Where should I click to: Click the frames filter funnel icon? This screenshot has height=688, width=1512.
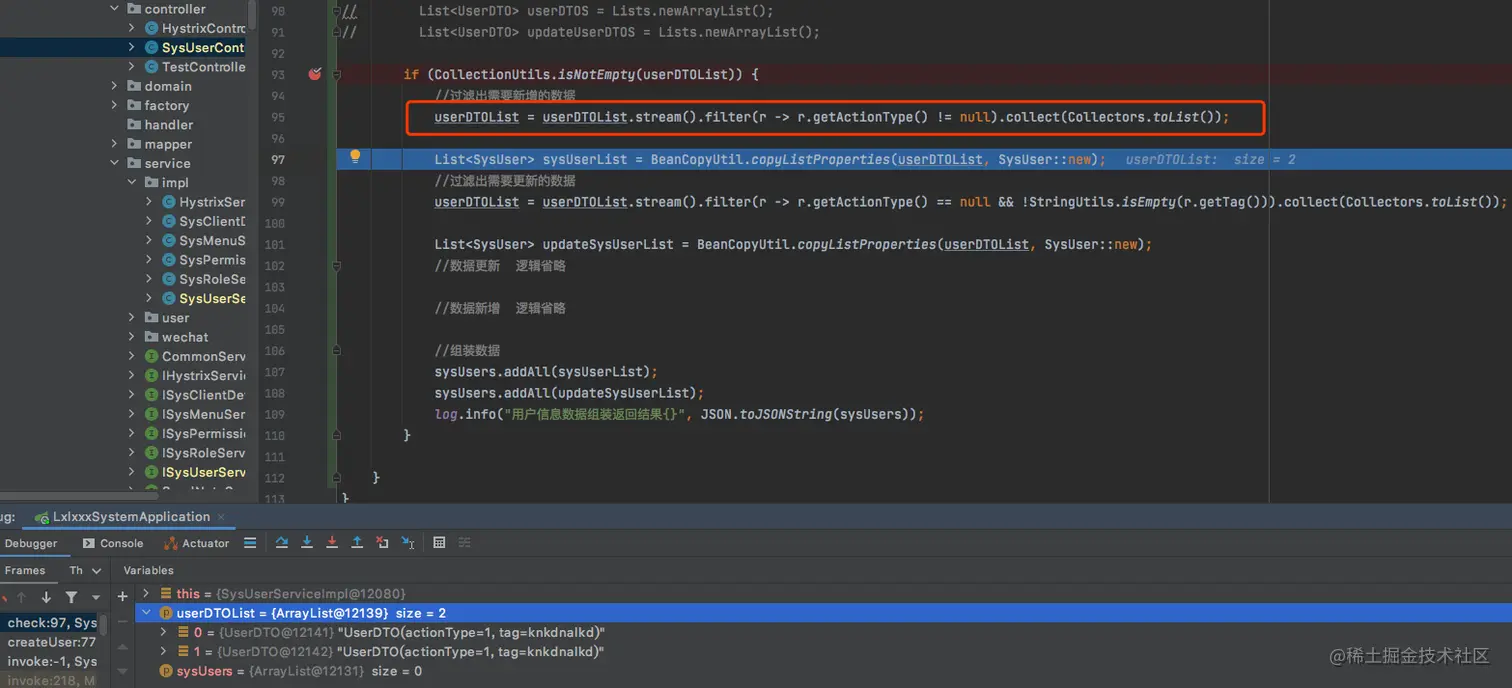(71, 597)
